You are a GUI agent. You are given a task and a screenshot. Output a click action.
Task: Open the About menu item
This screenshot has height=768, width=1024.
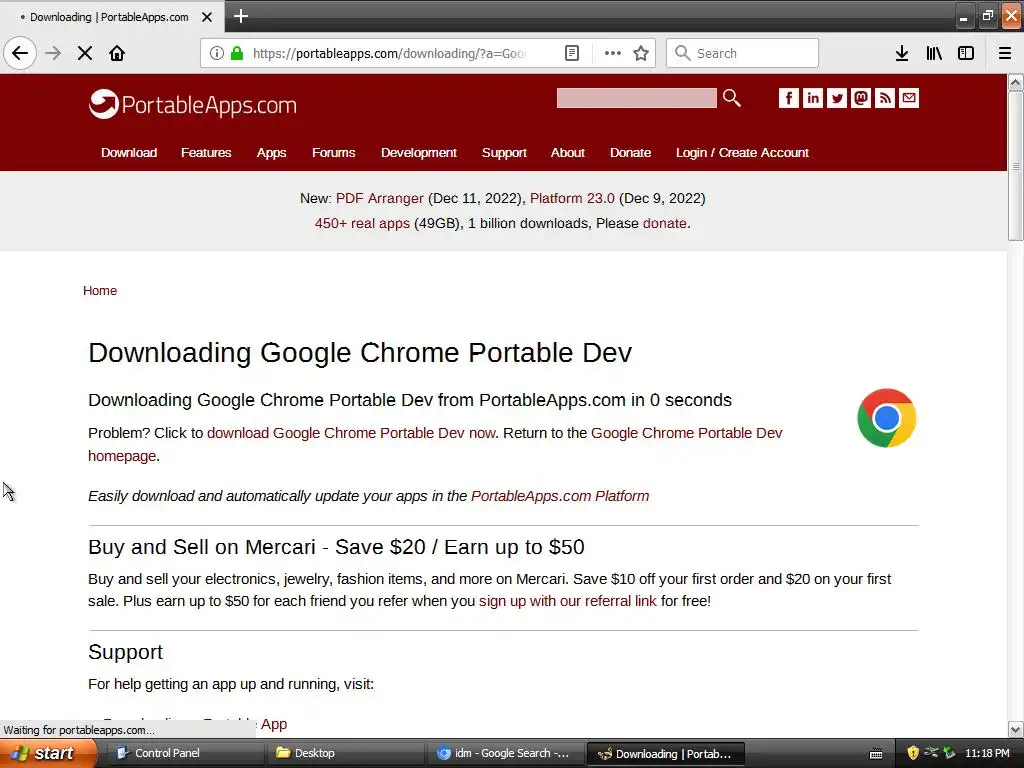click(x=568, y=152)
